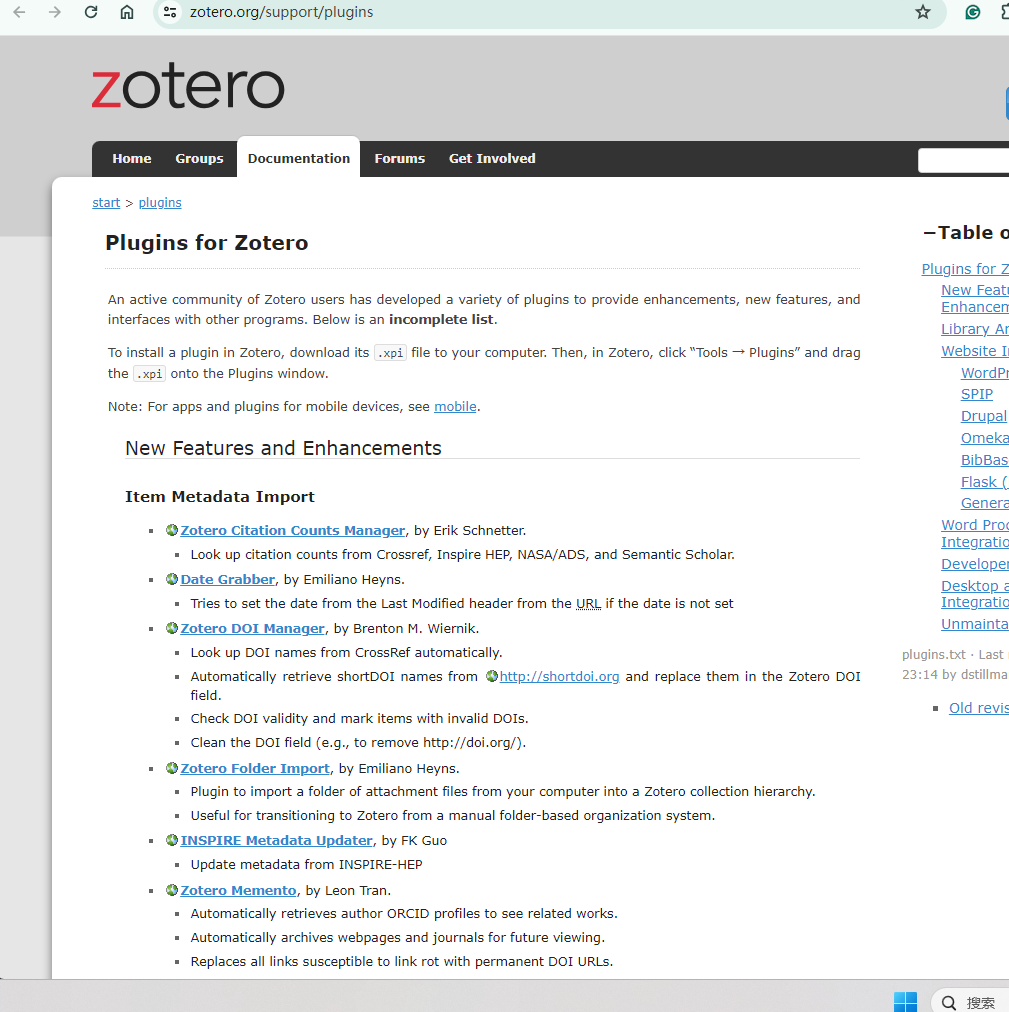Click globe icon beside Zotero Citation Counts Manager
Image resolution: width=1009 pixels, height=1012 pixels.
[x=172, y=530]
